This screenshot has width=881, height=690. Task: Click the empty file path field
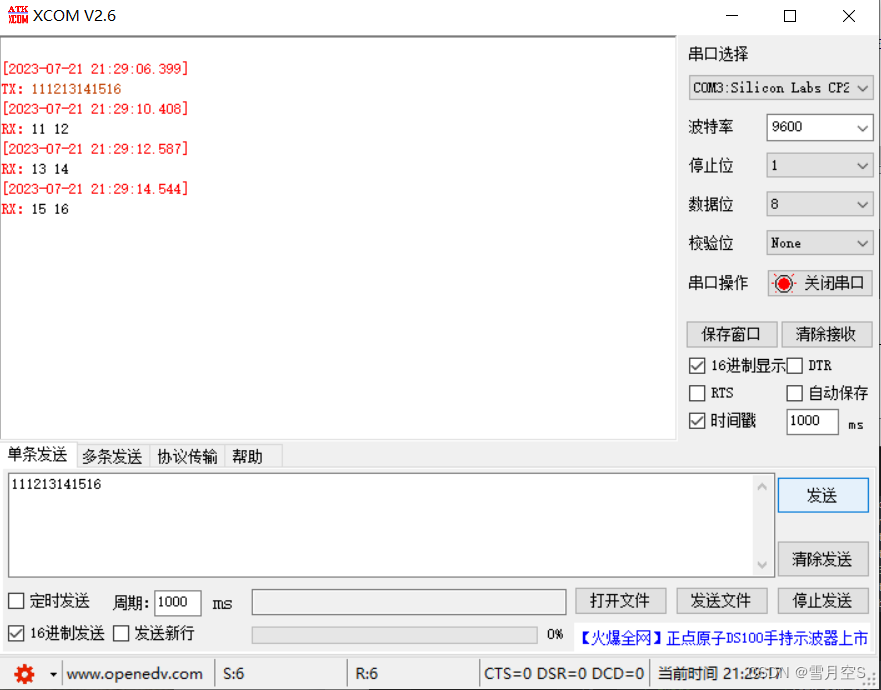409,602
